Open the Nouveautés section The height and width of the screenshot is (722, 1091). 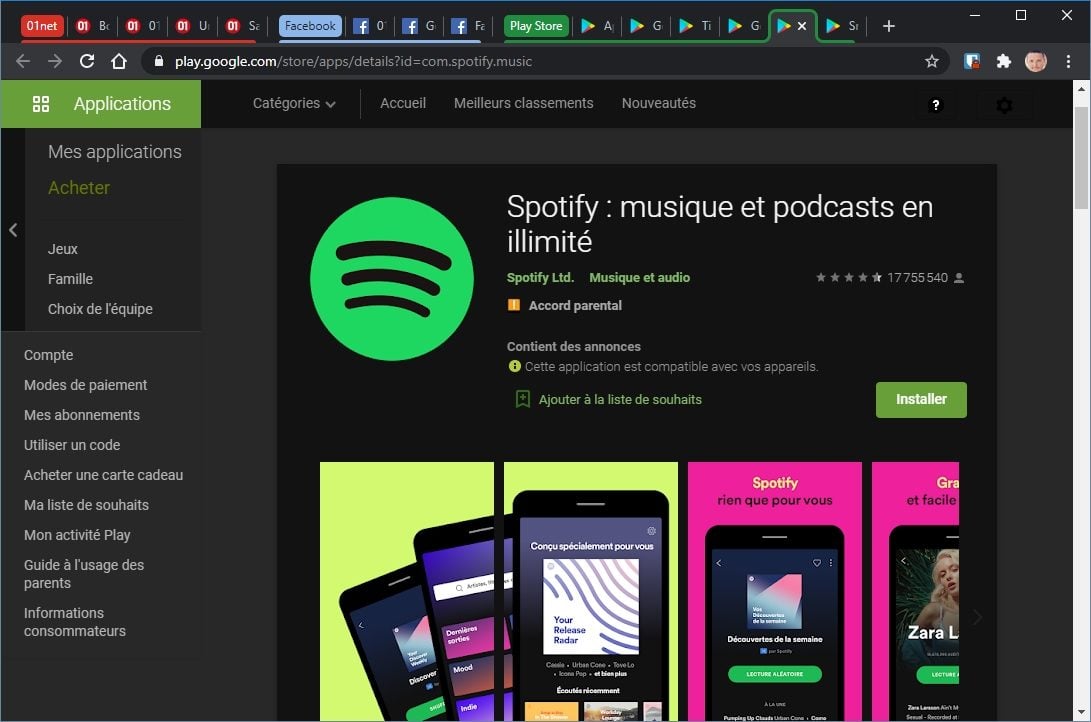coord(658,103)
